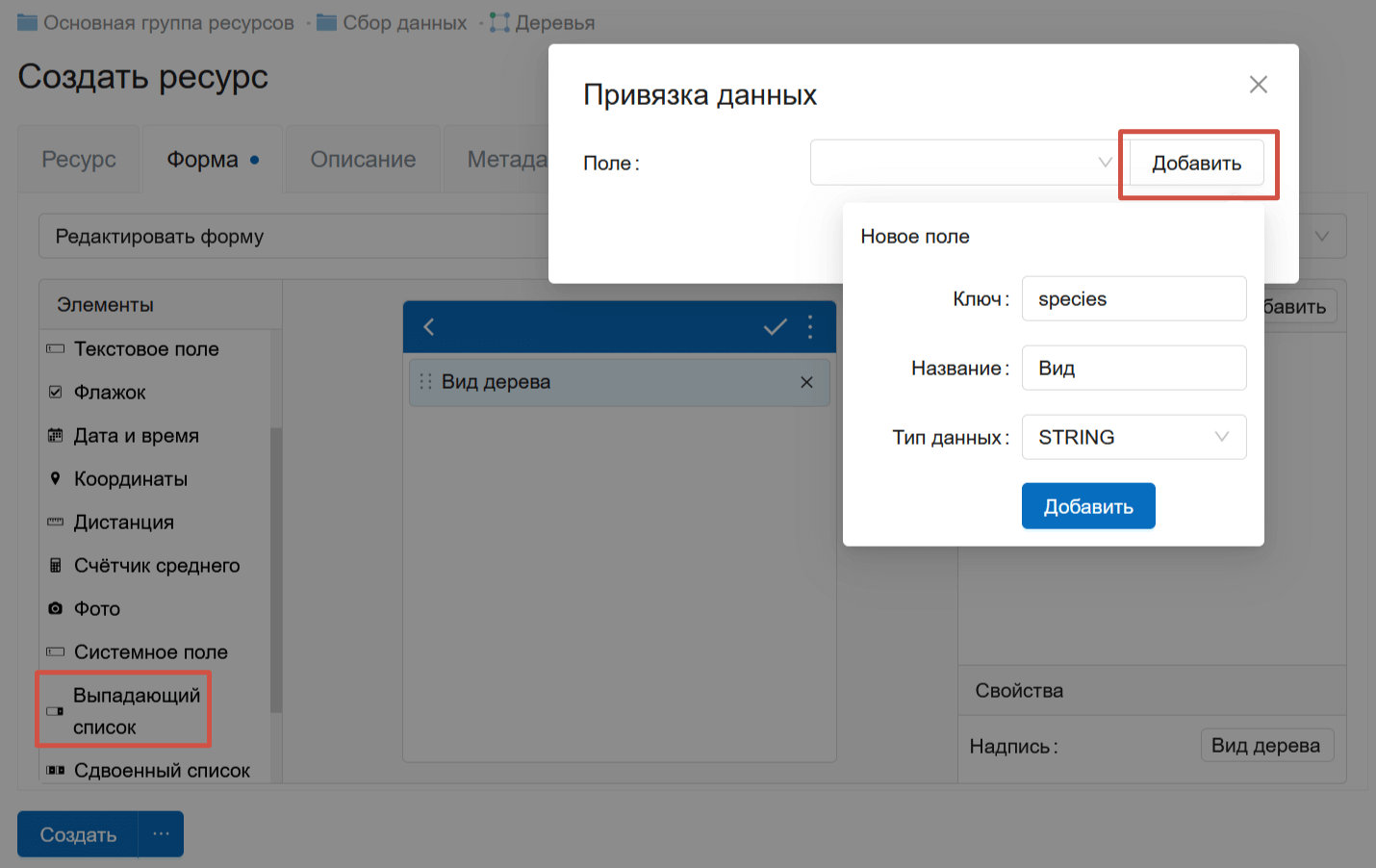Screen dimensions: 1376x868
Task: Expand the Поле dropdown in data binding
Action: point(962,163)
